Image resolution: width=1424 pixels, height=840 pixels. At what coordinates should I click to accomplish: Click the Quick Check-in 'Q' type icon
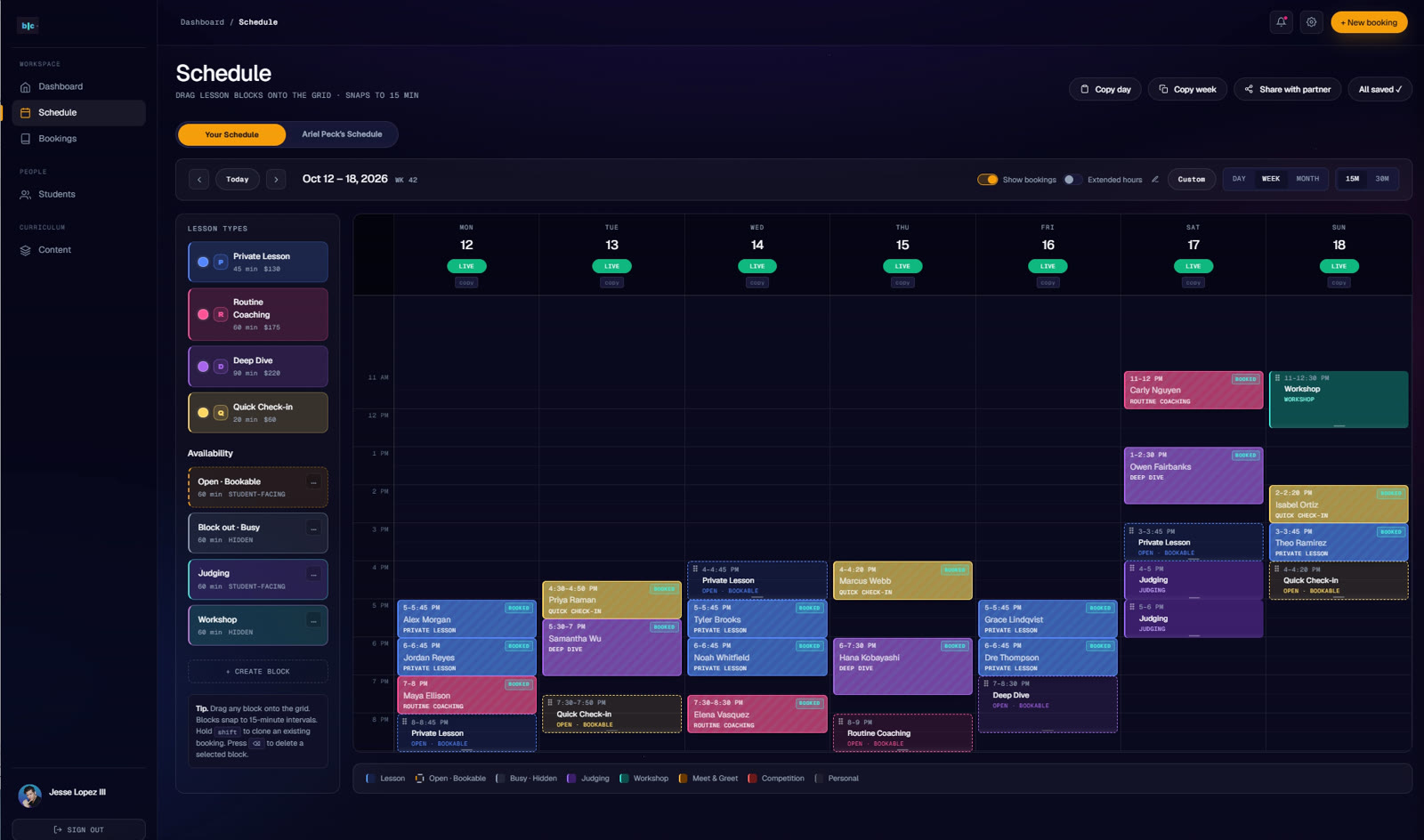(x=221, y=413)
